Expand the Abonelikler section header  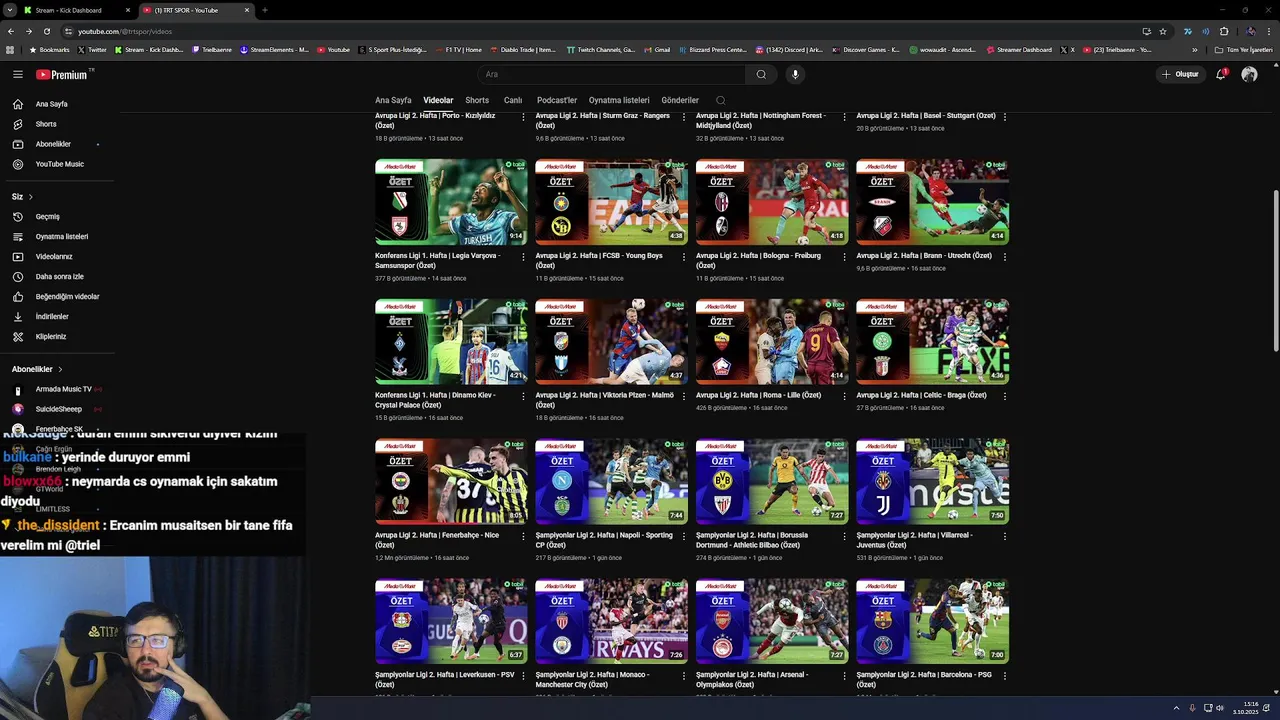37,369
